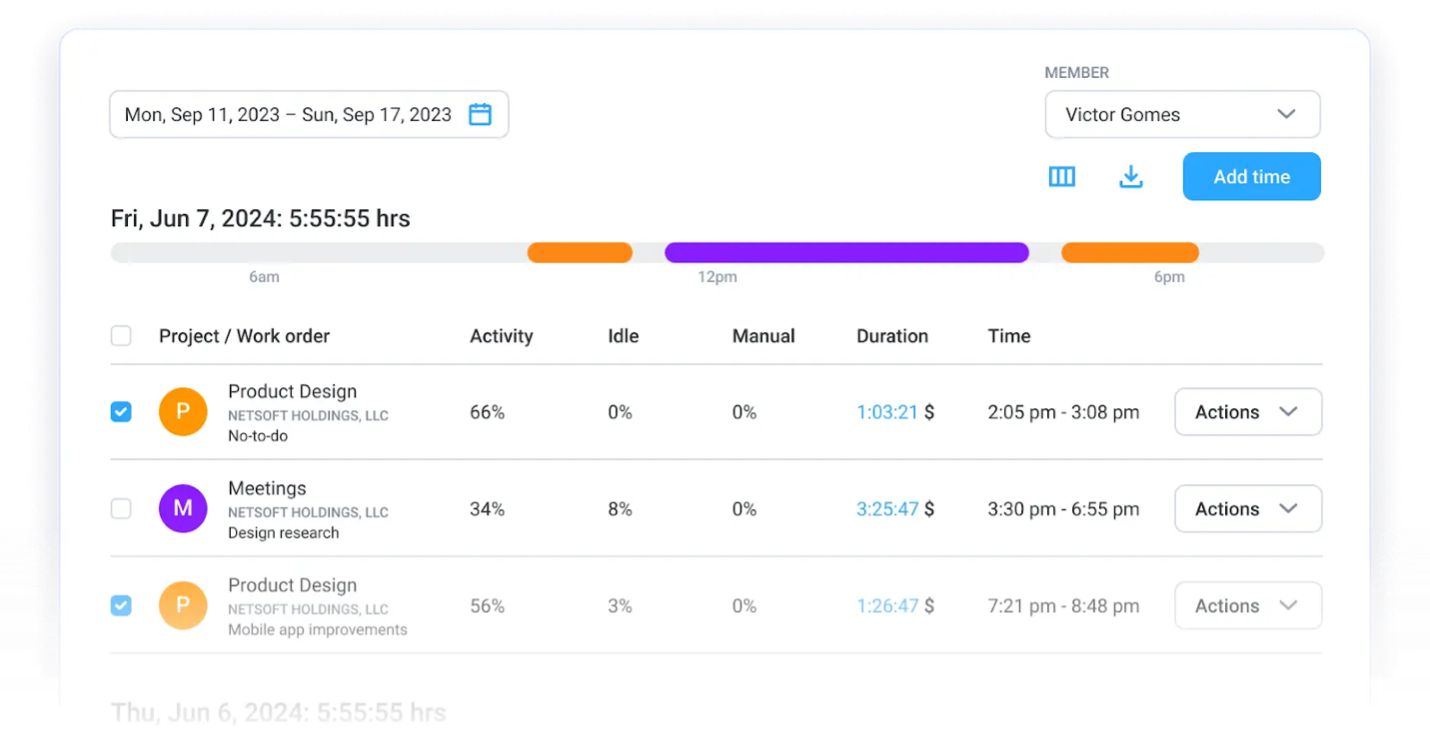Click the Product Design avatar, Mobile app improvements row
This screenshot has width=1430, height=745.
click(x=183, y=606)
